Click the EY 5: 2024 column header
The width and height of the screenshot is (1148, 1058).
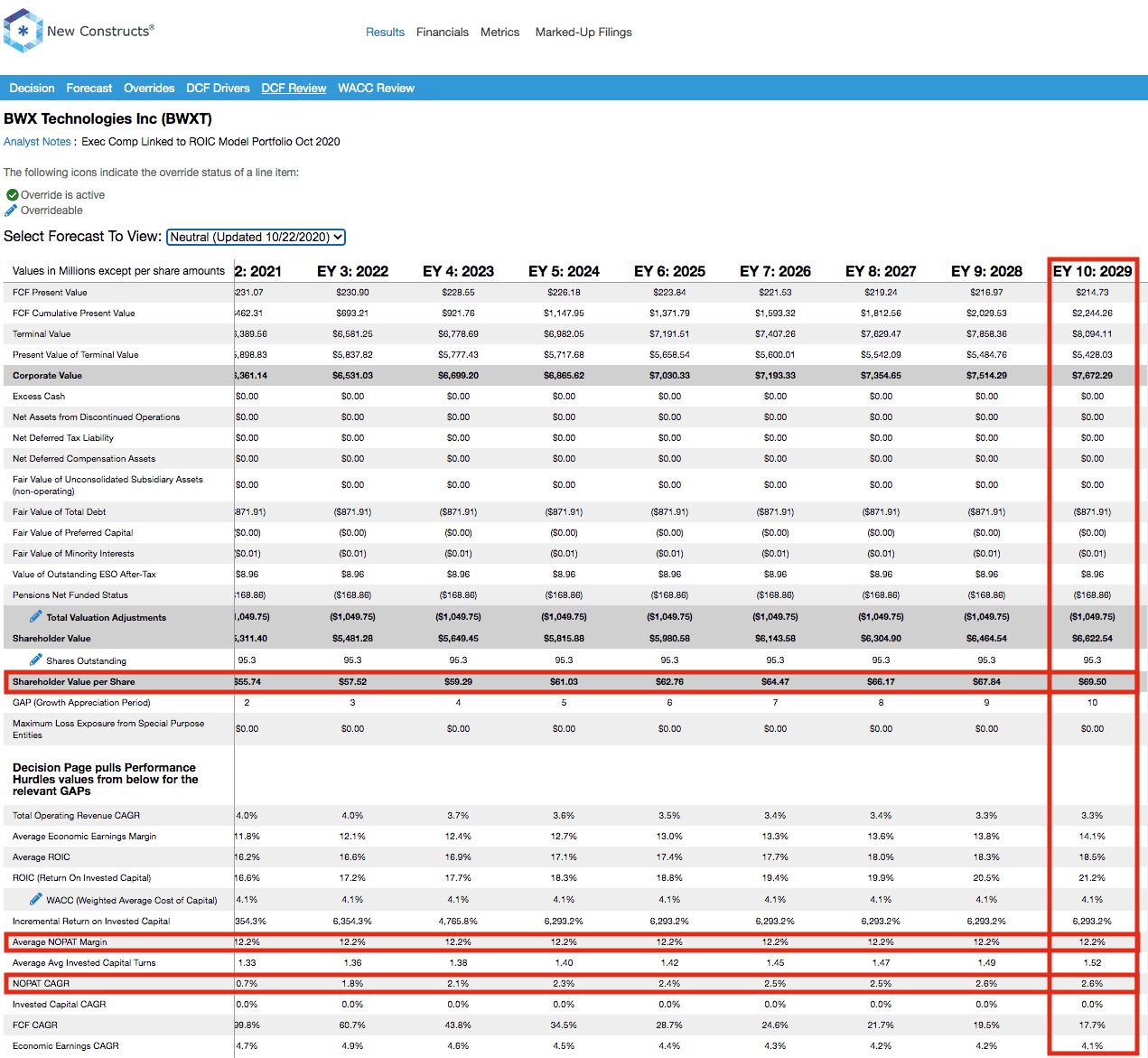[x=564, y=271]
